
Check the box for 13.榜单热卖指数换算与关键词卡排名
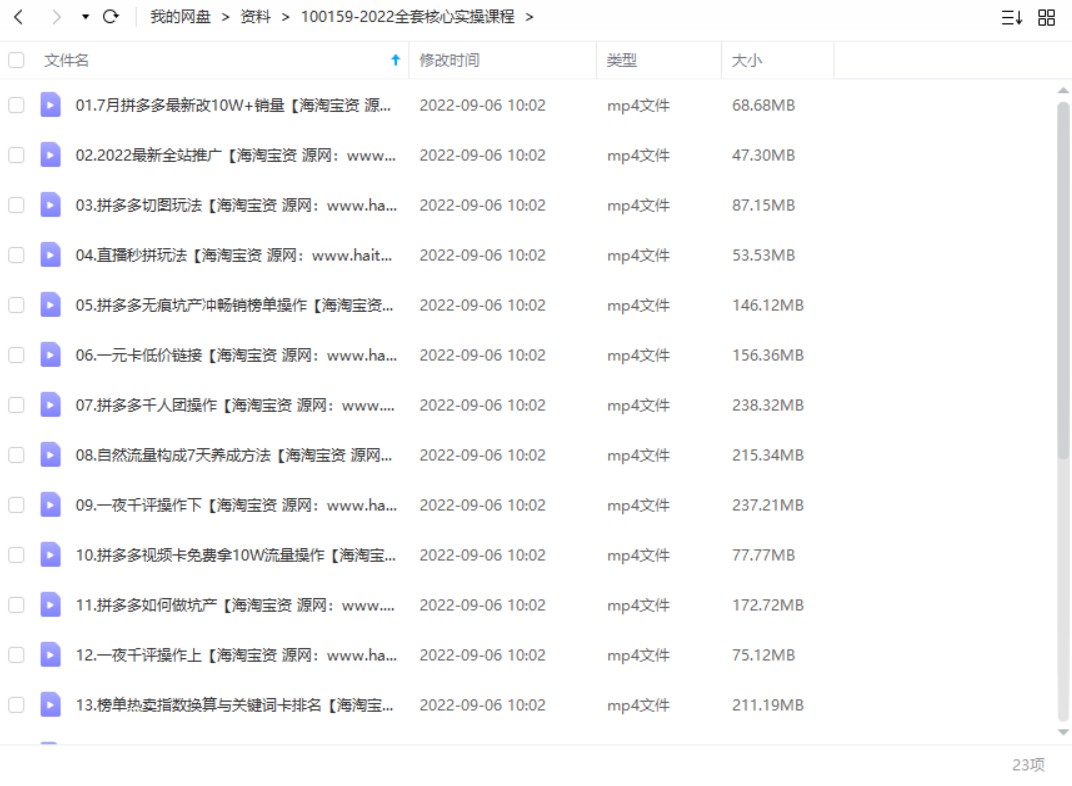(16, 705)
